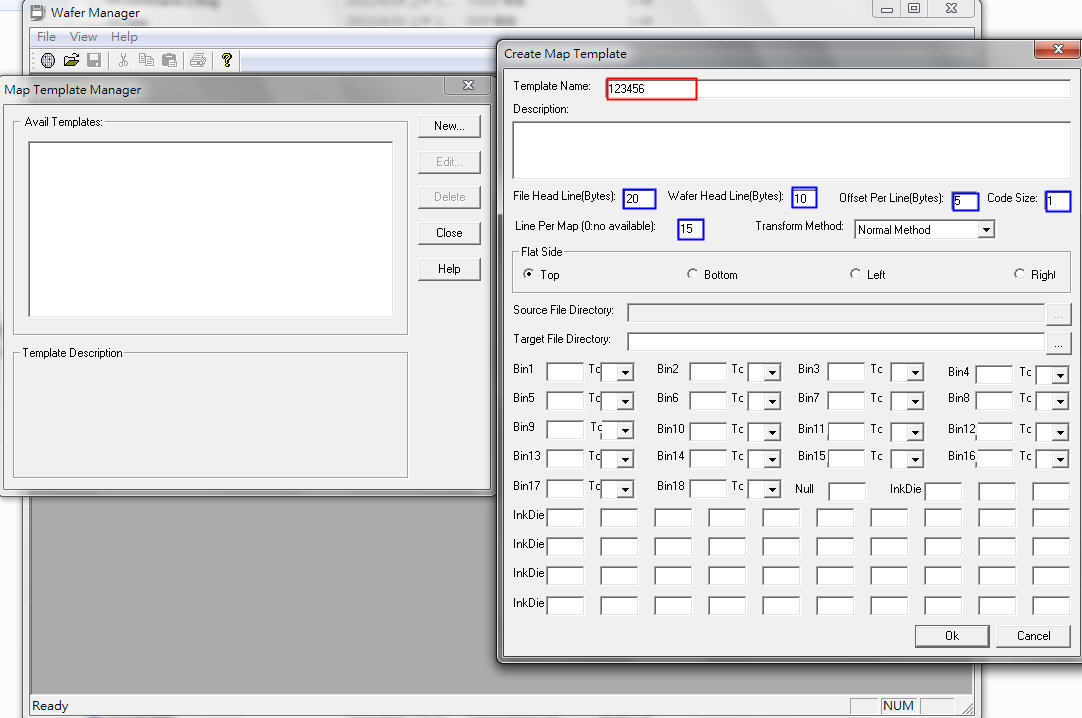1082x718 pixels.
Task: Click the yellow Help question mark icon
Action: coord(227,60)
